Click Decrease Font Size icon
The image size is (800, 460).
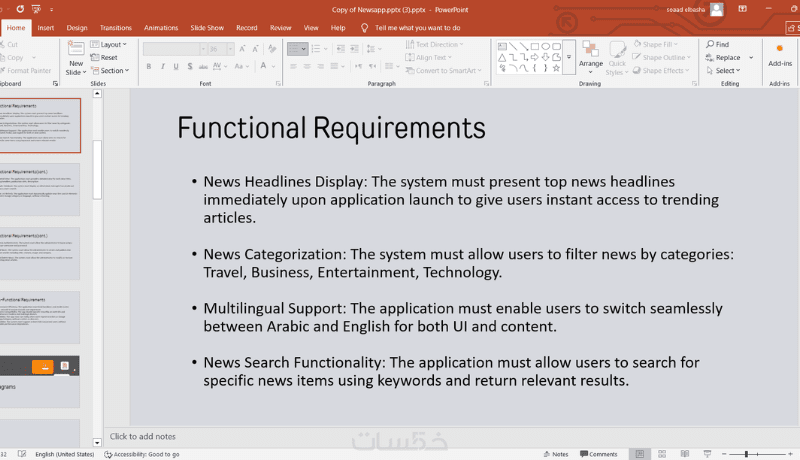(x=255, y=49)
